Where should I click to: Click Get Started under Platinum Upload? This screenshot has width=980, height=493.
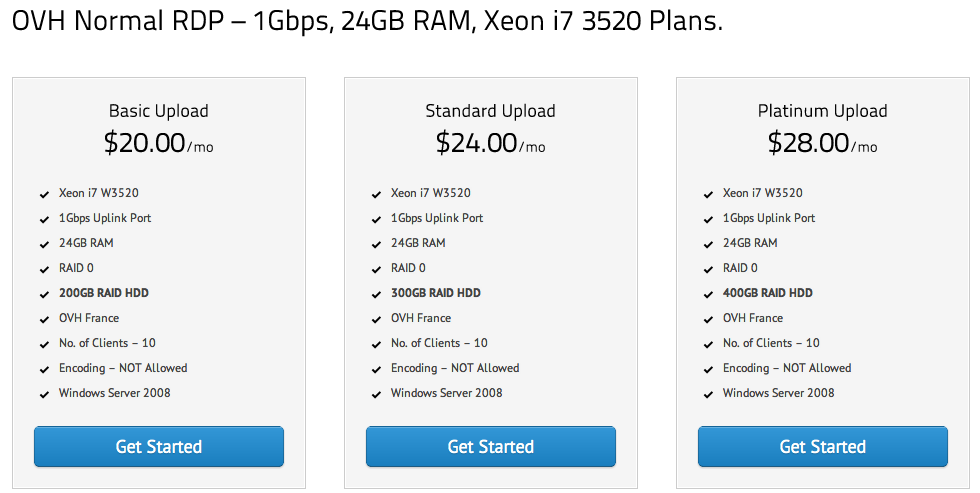pos(823,446)
